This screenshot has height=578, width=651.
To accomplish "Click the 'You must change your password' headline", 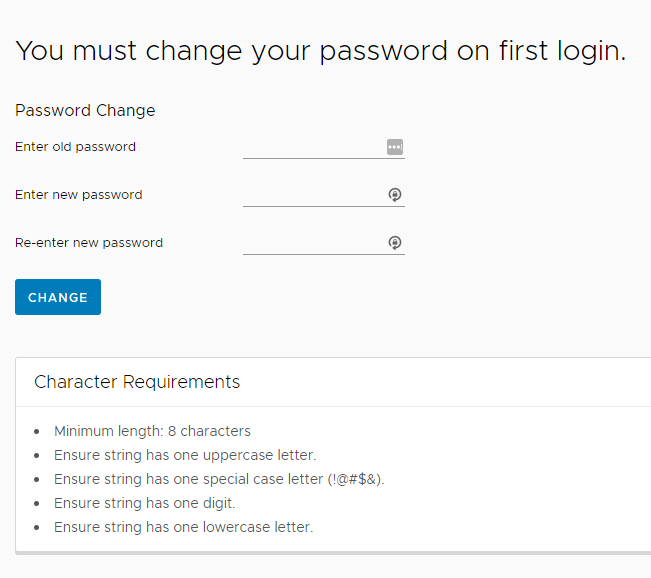I will tap(320, 51).
